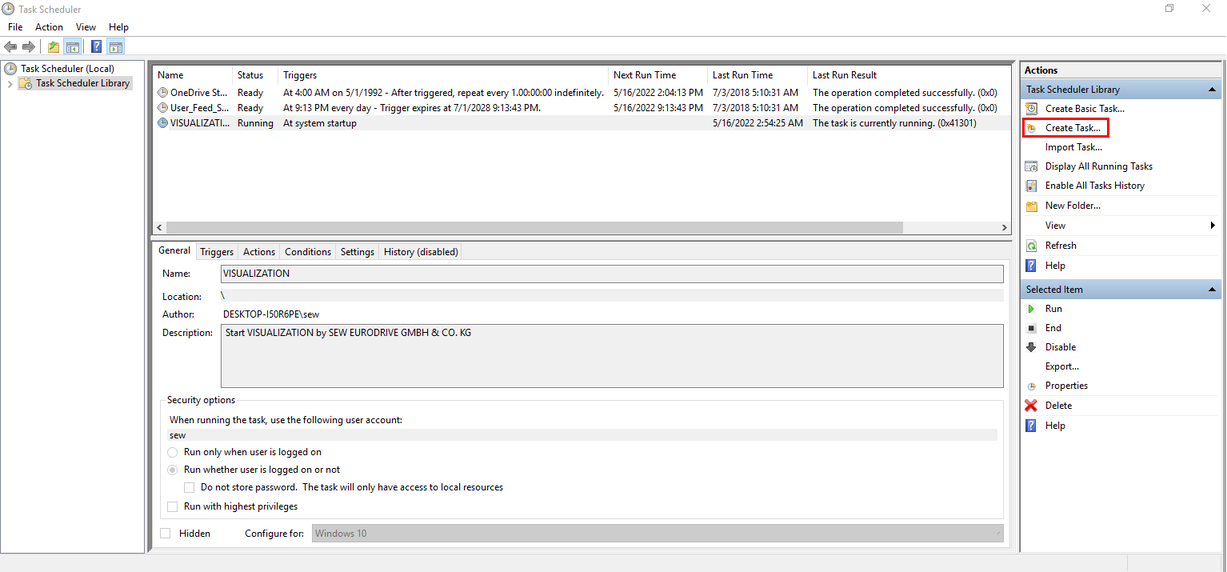Click the green Refresh icon in Actions
The image size is (1227, 572).
(1032, 246)
